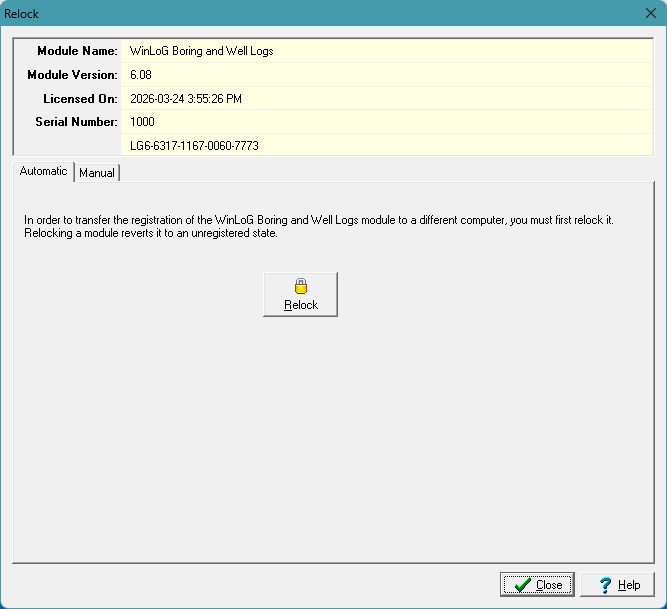
Task: Click the module version value 6.08
Action: [x=141, y=75]
